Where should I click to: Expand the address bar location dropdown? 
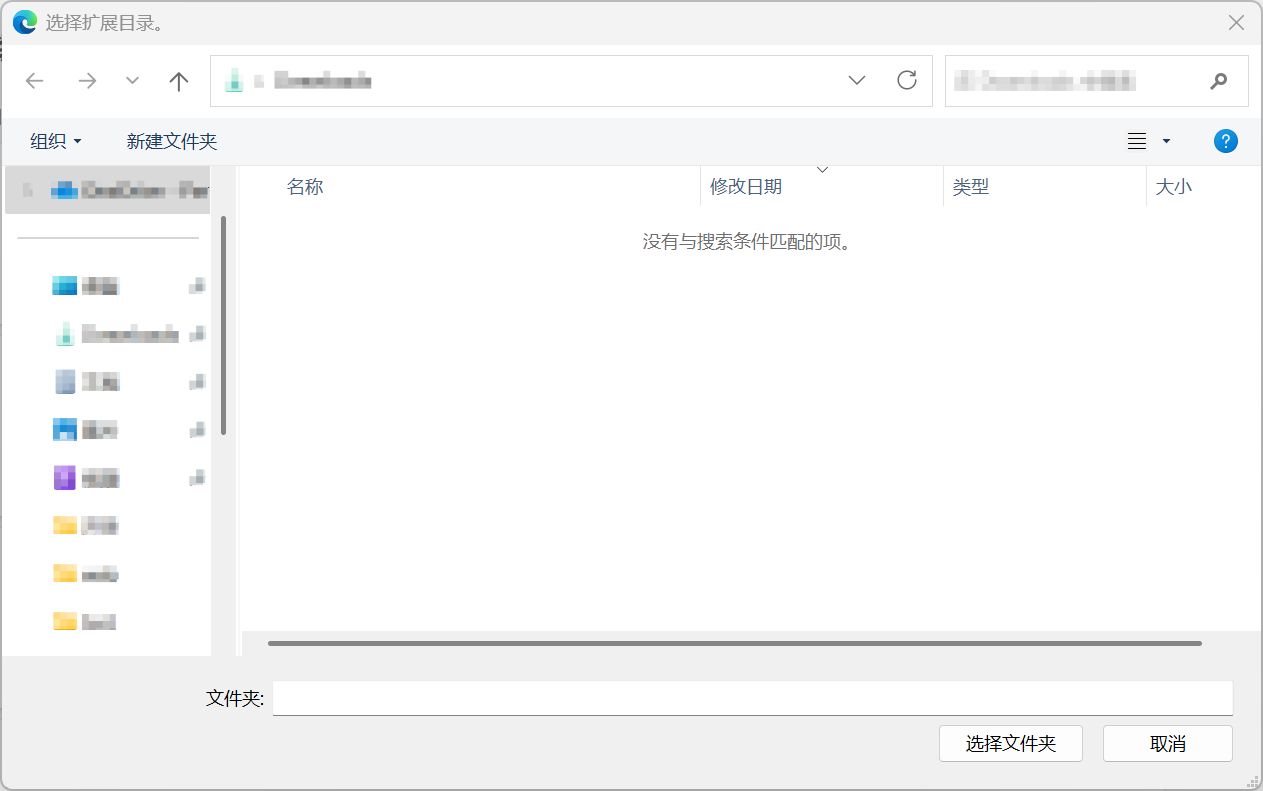pyautogui.click(x=857, y=81)
